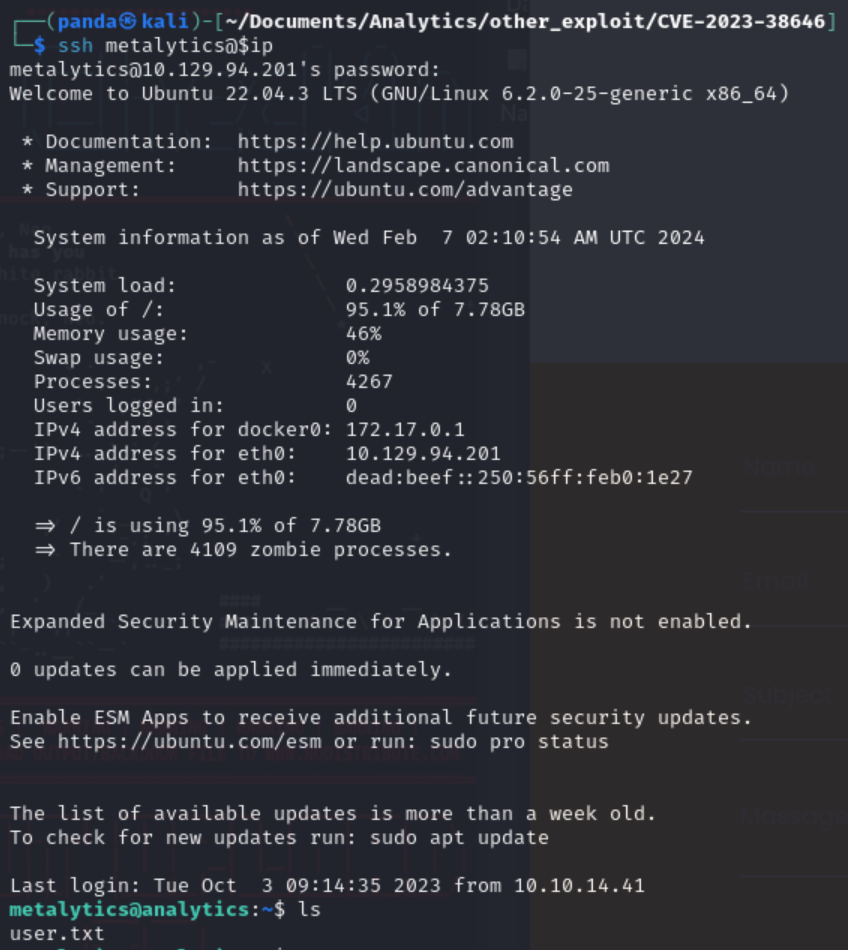
Task: Click the zombie processes warning line
Action: pyautogui.click(x=244, y=550)
